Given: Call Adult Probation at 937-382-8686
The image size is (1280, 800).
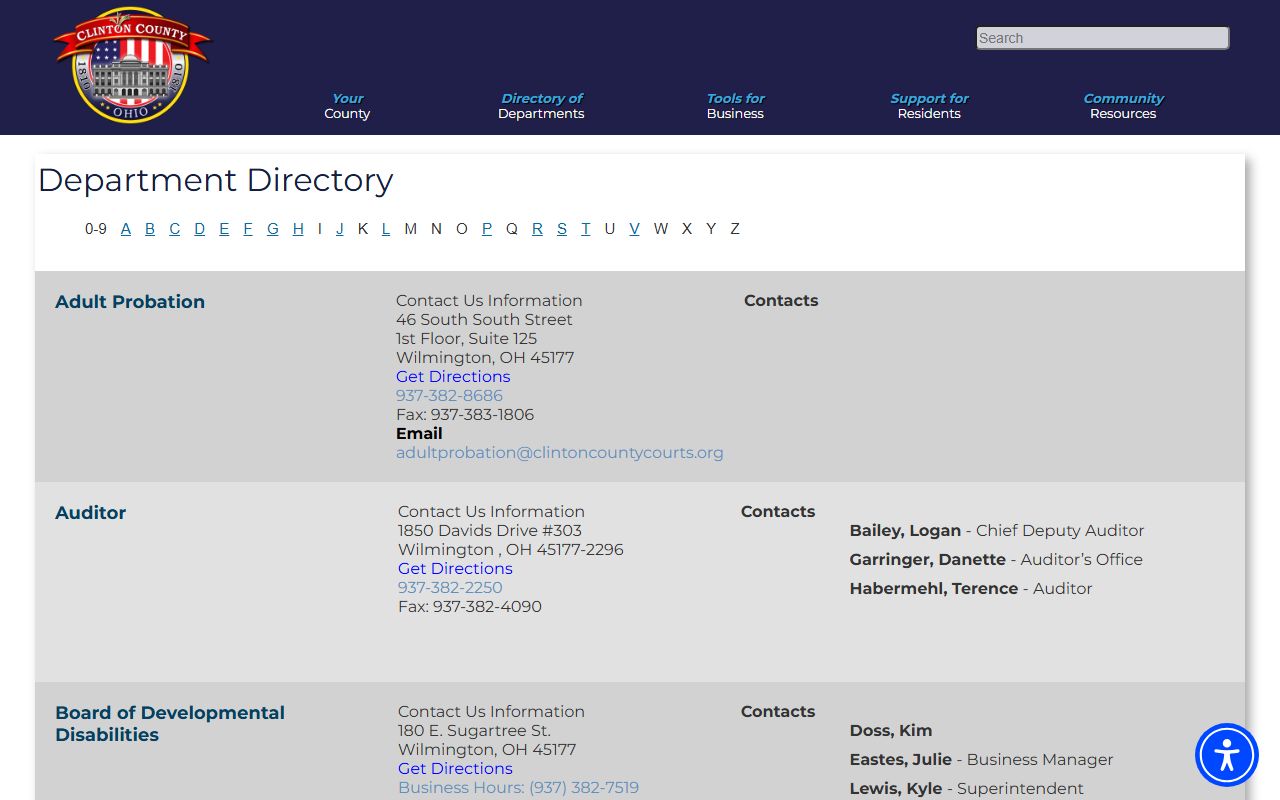Looking at the screenshot, I should coord(449,396).
